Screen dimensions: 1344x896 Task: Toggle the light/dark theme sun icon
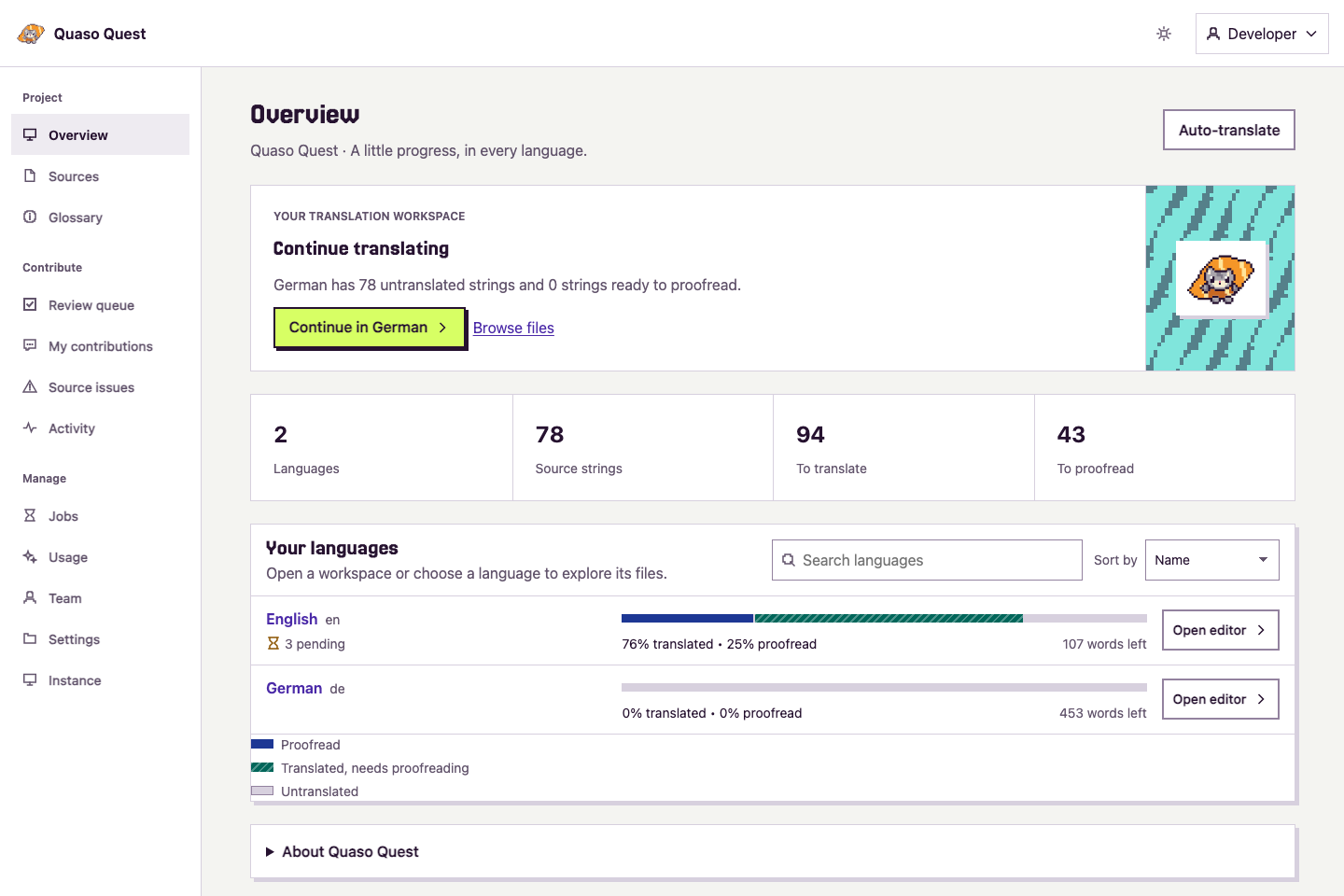pos(1164,34)
